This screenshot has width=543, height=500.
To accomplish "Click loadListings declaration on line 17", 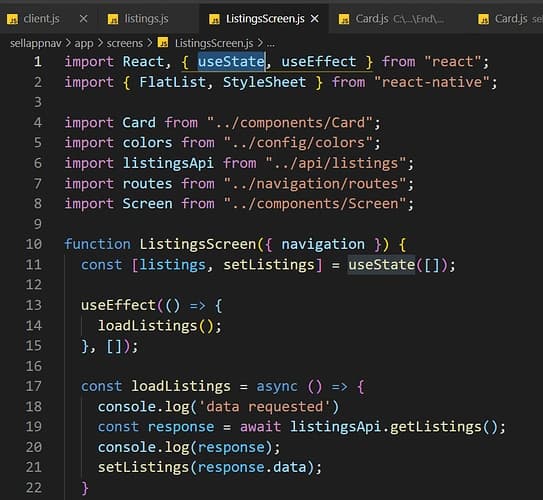I will click(181, 386).
